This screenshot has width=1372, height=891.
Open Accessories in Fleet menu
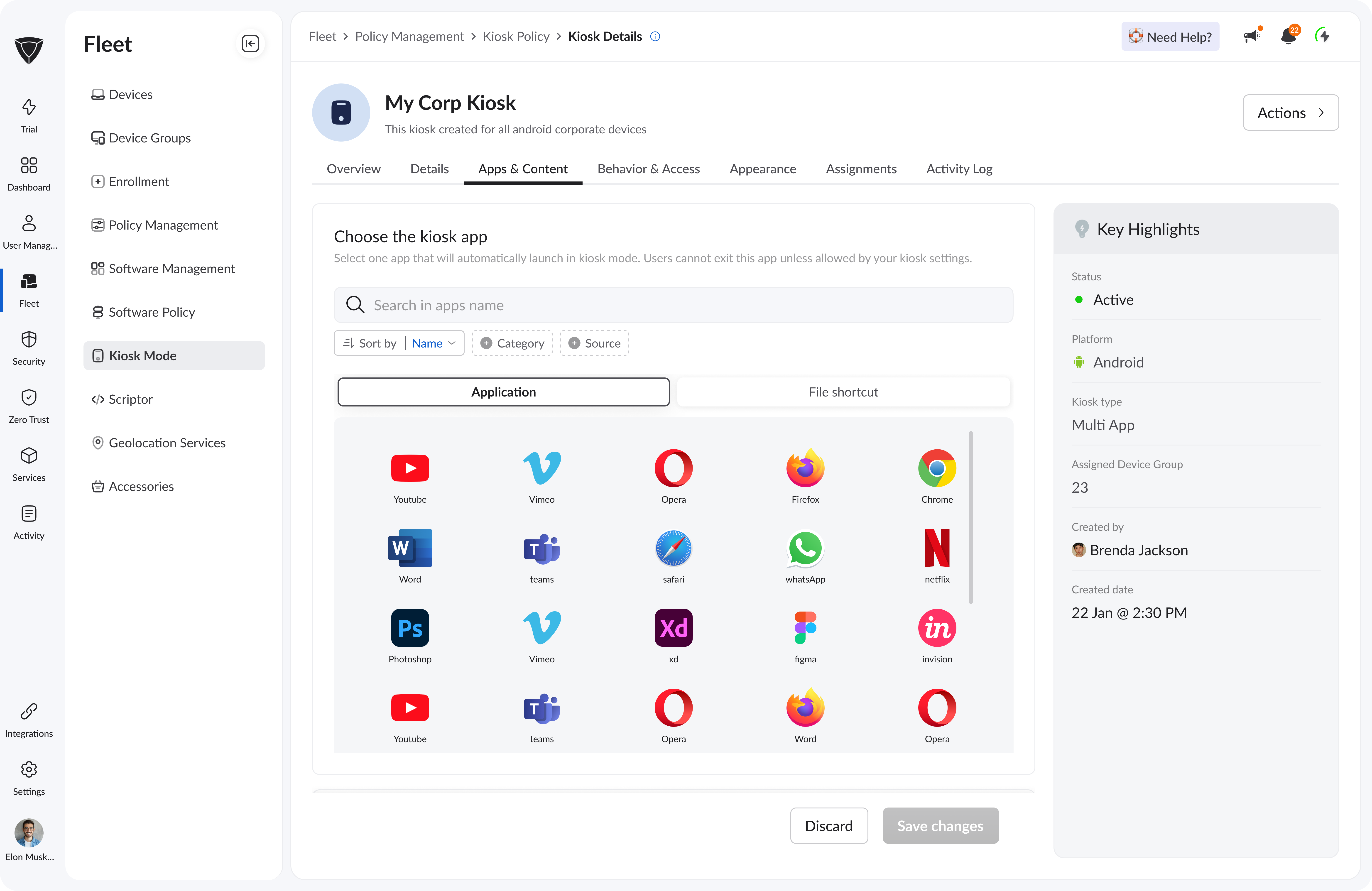click(174, 486)
